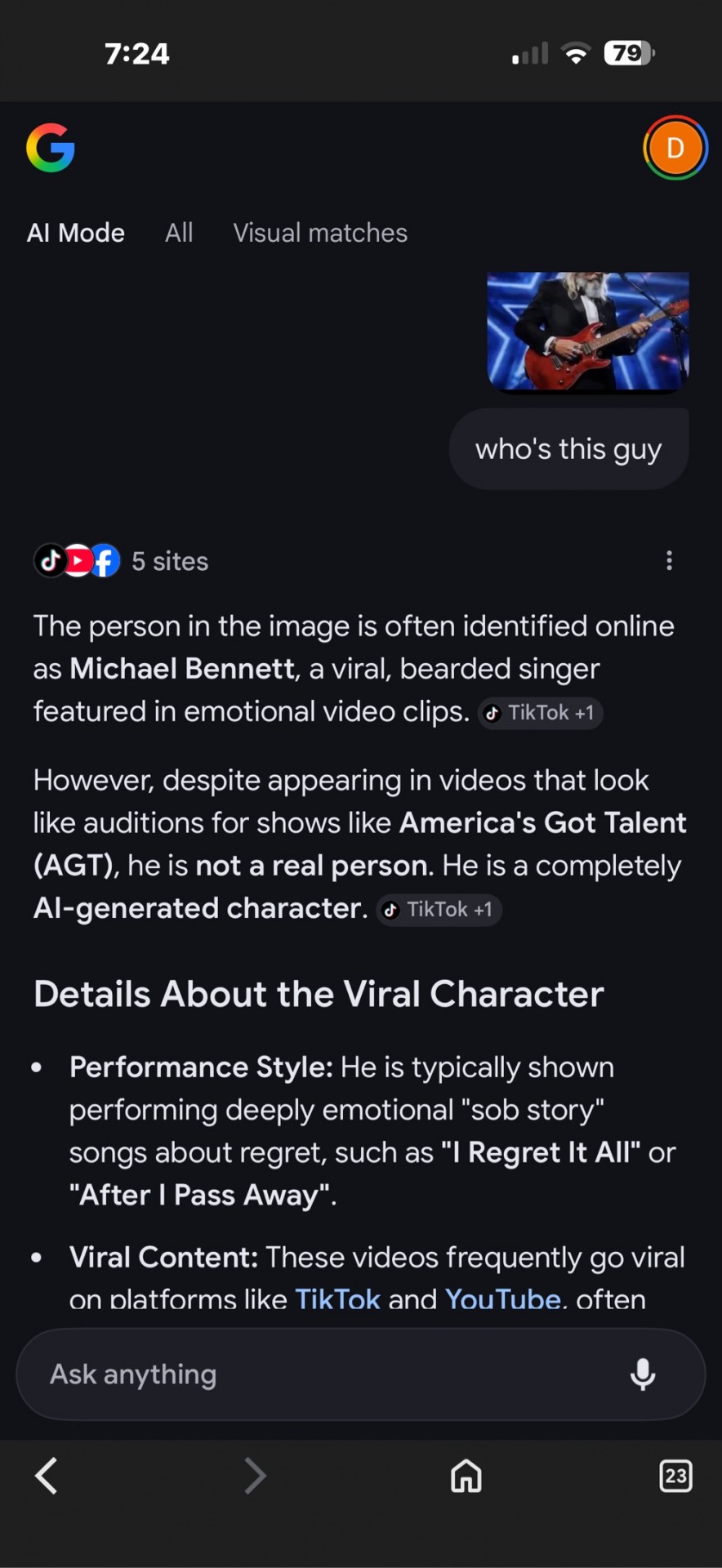Expand the 5 sites sources list

[x=170, y=561]
